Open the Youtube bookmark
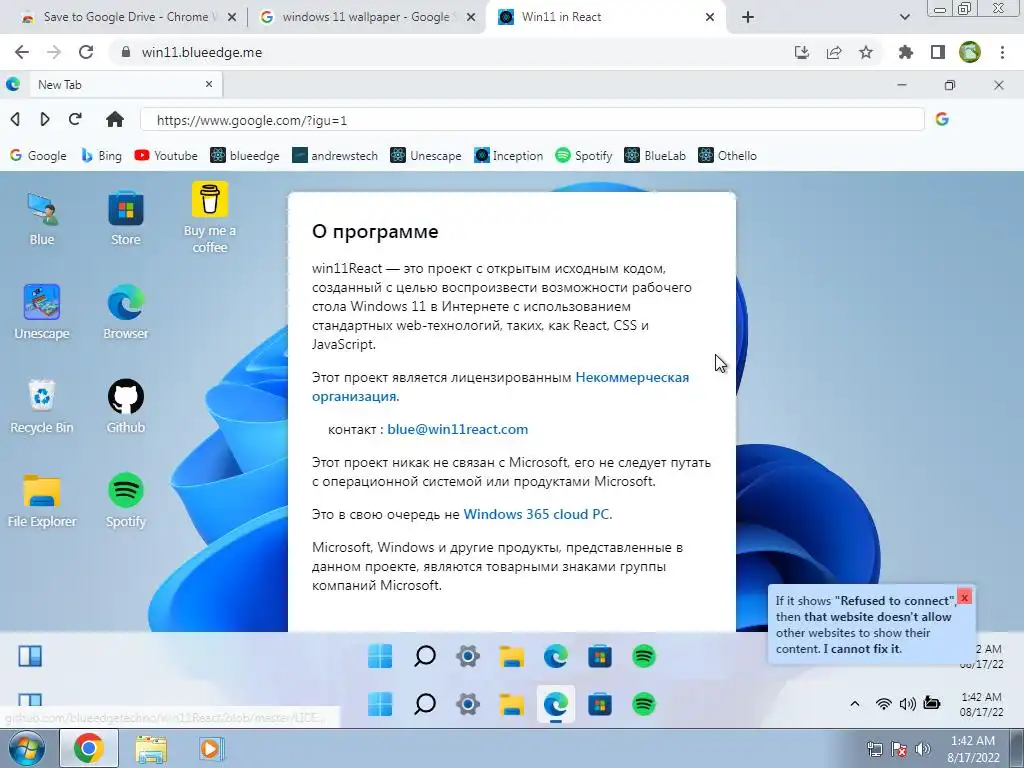Image resolution: width=1024 pixels, height=768 pixels. coord(166,155)
